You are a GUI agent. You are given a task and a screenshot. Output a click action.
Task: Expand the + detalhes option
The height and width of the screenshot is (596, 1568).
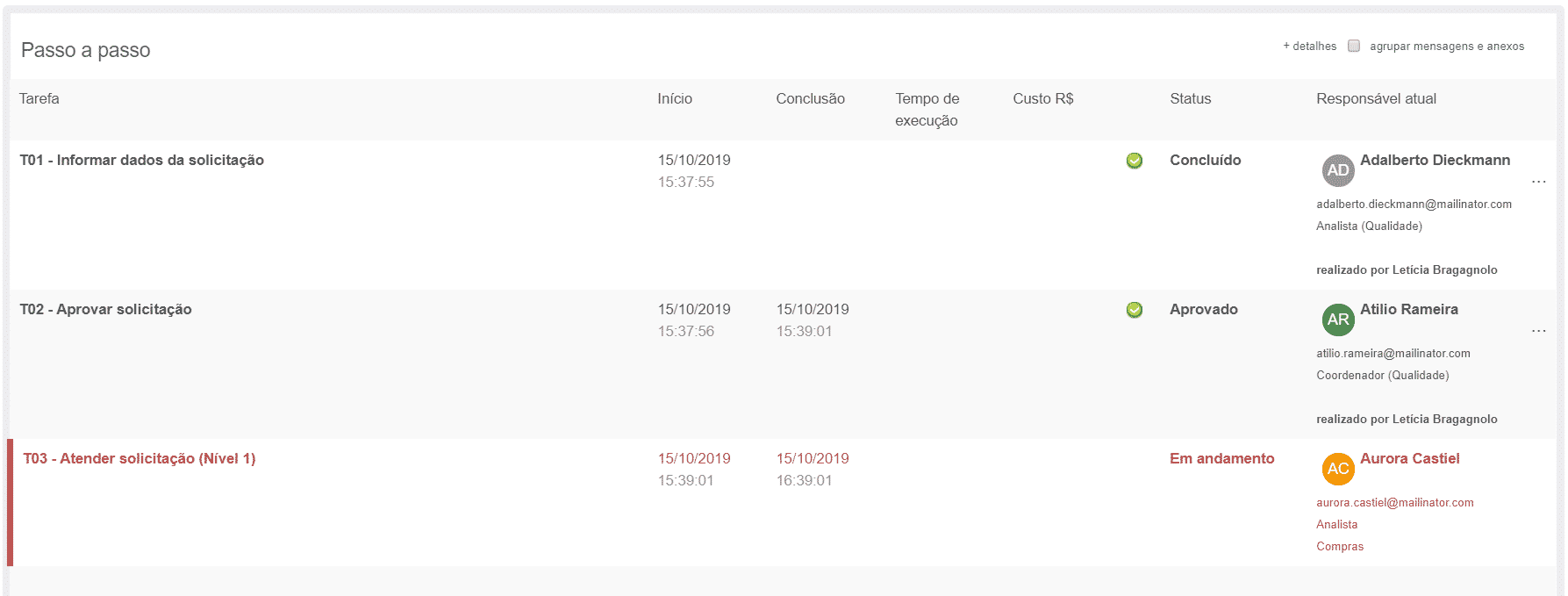tap(1309, 47)
